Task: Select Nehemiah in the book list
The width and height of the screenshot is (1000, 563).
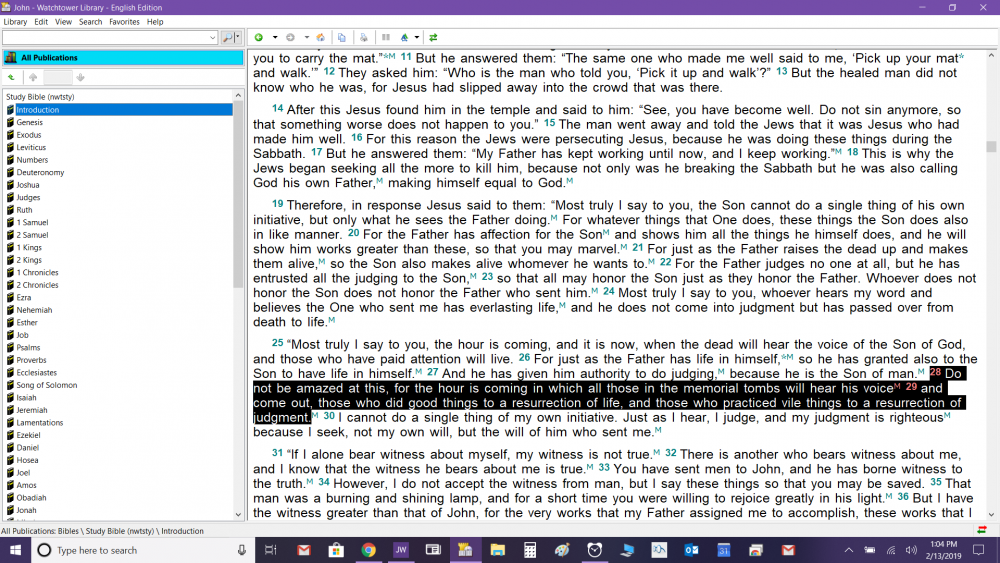Action: pyautogui.click(x=34, y=310)
